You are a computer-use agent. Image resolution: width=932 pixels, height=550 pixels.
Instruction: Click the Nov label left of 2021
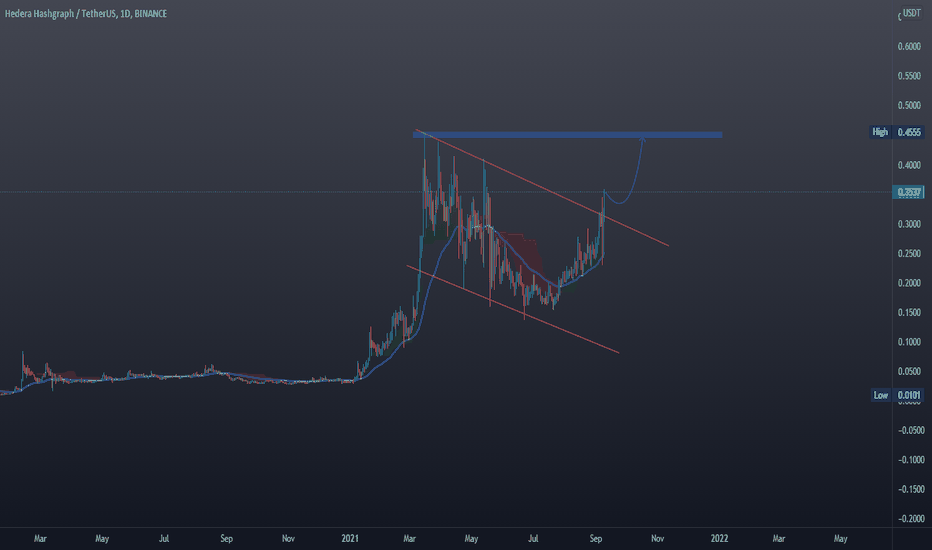pyautogui.click(x=288, y=538)
